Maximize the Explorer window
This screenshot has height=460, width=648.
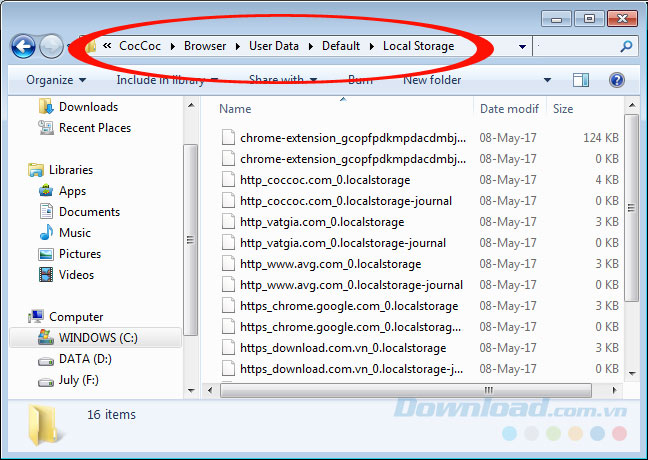(x=588, y=19)
